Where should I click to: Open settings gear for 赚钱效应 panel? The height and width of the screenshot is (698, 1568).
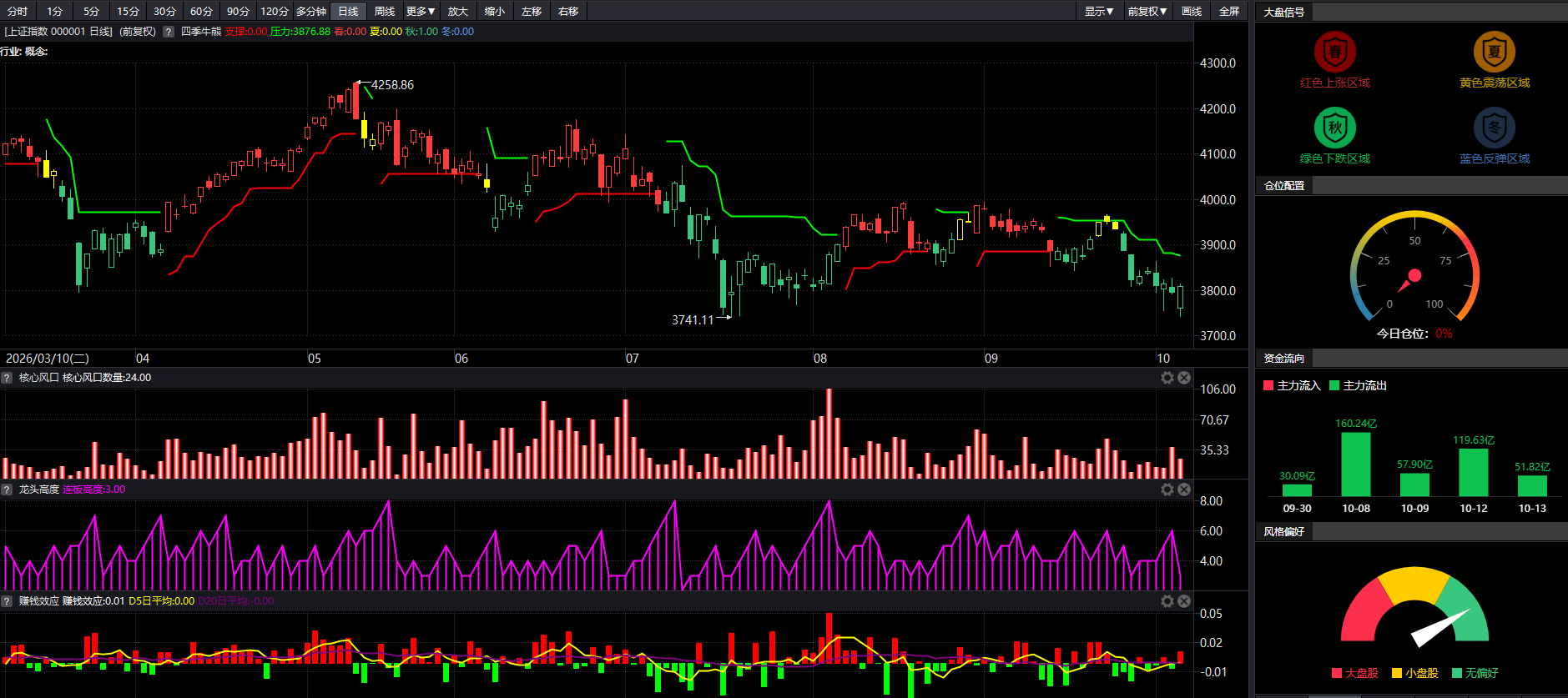[x=1167, y=601]
